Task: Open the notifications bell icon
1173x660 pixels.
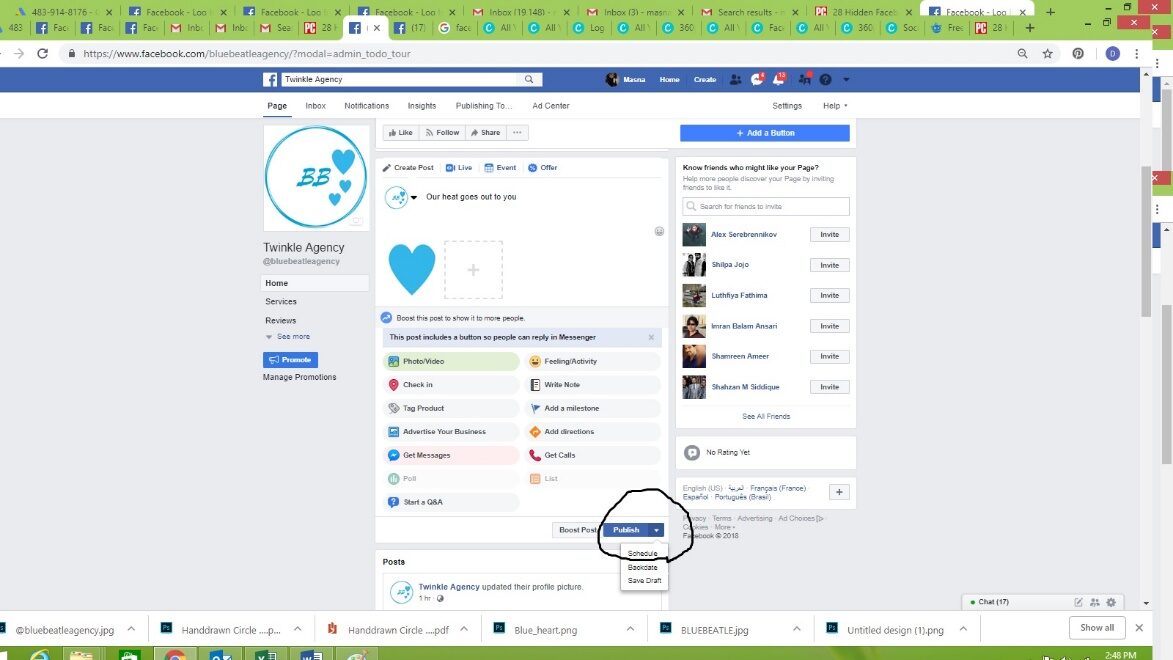Action: 778,80
